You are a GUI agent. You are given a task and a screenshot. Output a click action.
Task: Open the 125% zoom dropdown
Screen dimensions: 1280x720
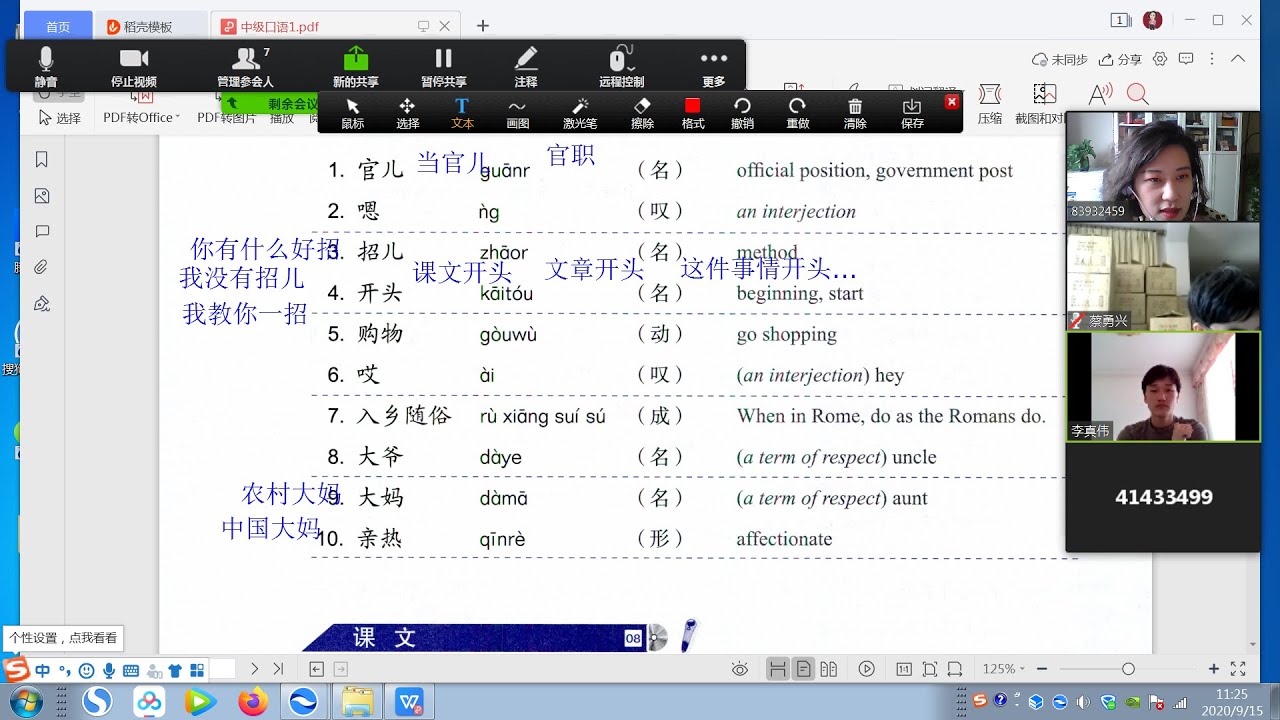tap(1003, 669)
